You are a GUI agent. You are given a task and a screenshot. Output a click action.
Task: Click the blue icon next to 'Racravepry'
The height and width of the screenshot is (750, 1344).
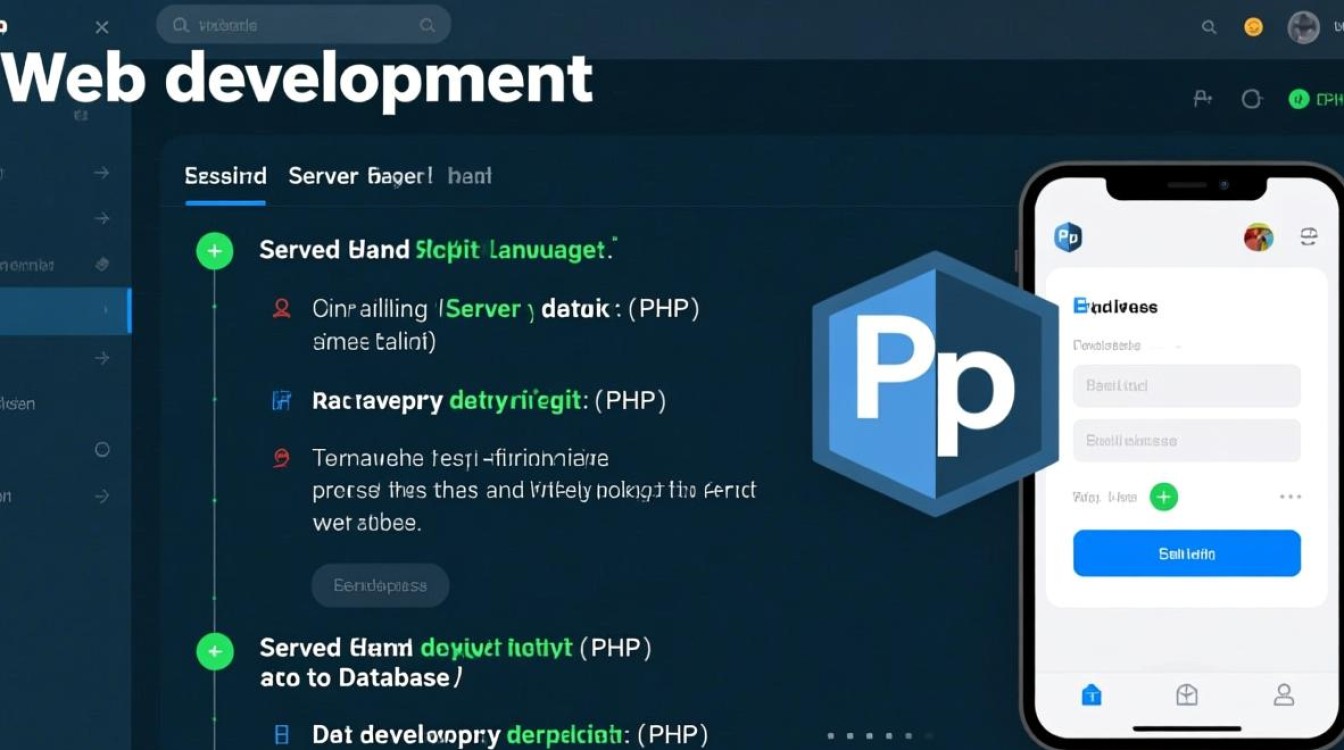coord(282,402)
